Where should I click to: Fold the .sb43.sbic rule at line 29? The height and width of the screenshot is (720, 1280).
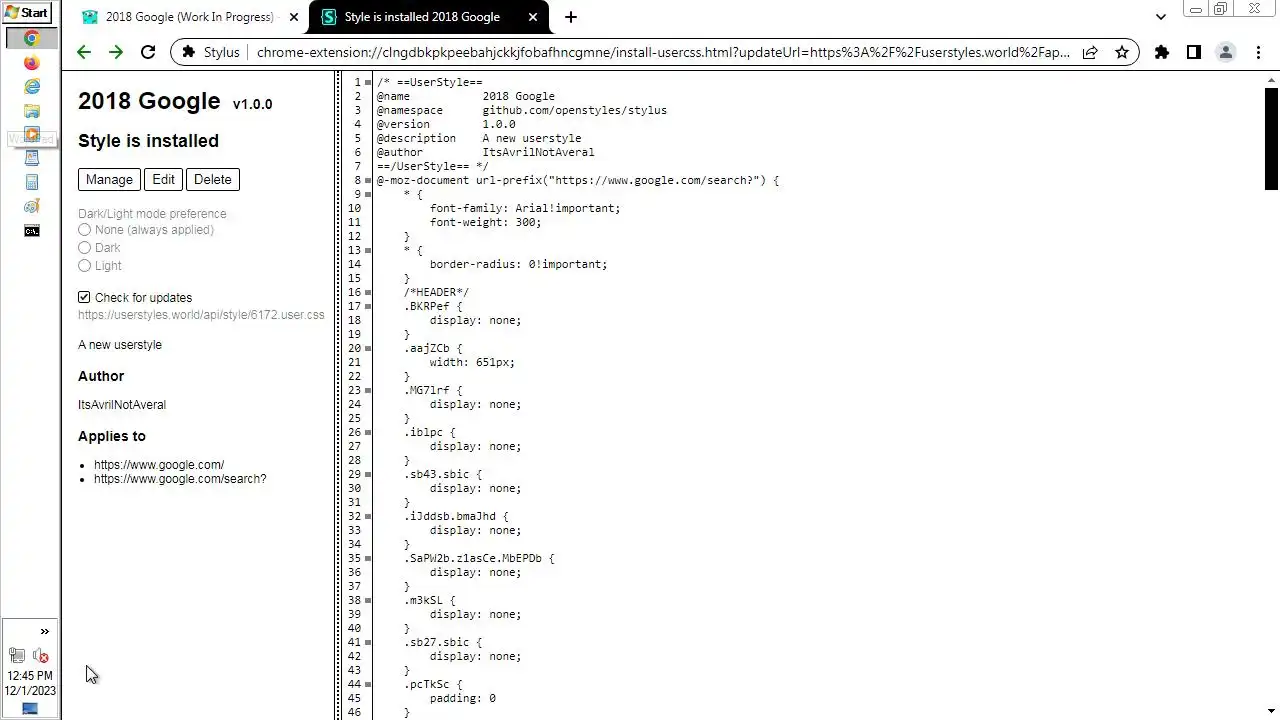click(368, 474)
